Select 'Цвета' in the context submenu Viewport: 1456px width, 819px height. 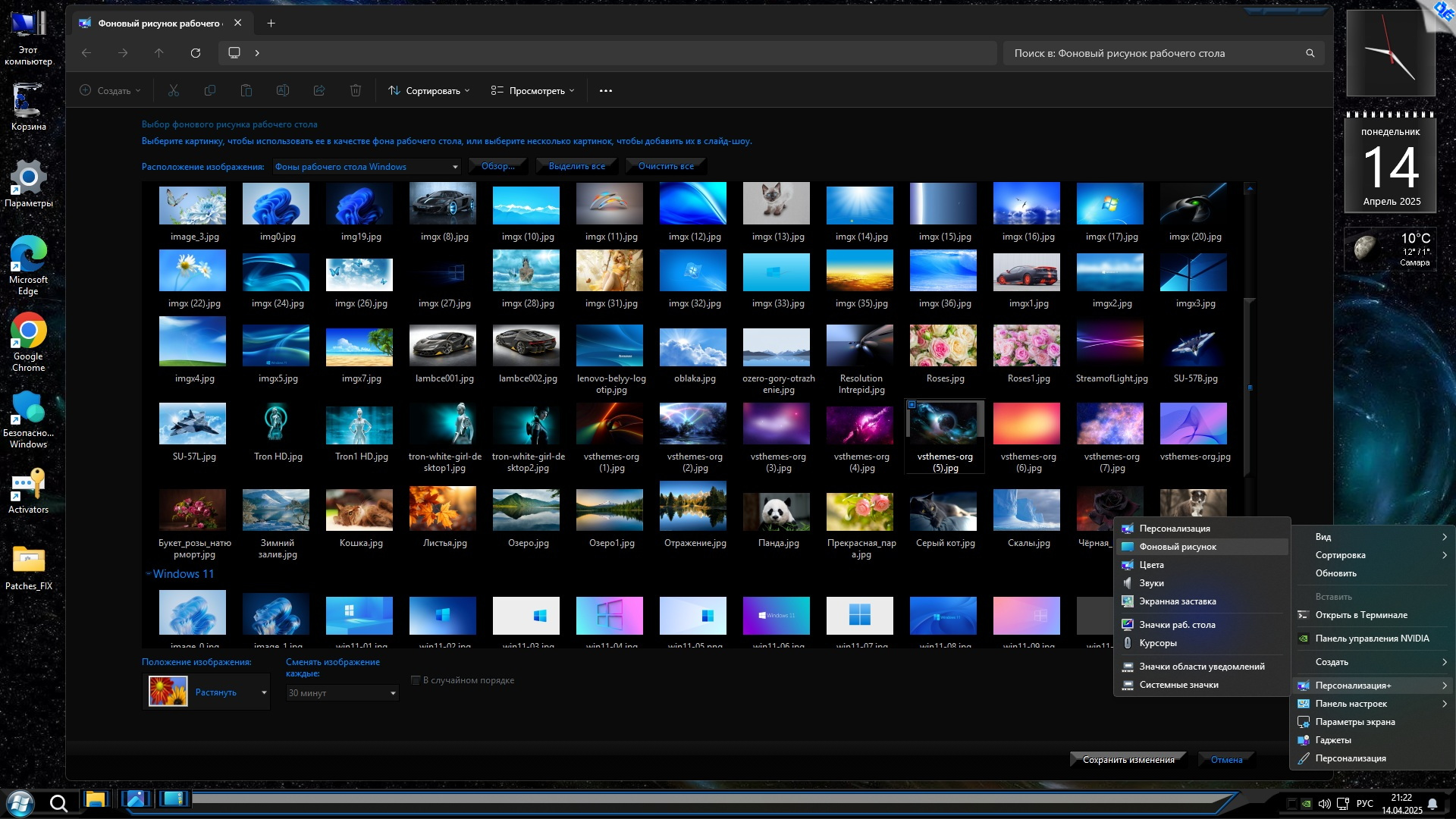pos(1151,565)
